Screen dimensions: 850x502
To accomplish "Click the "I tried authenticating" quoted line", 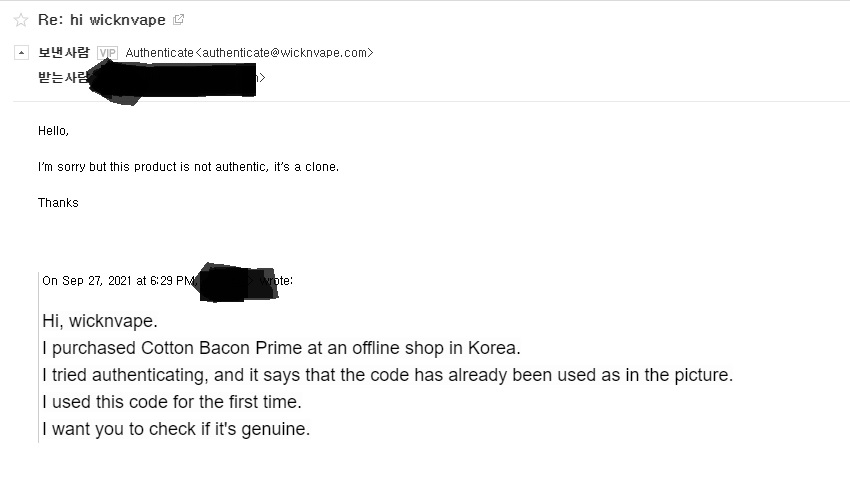I will click(x=387, y=375).
